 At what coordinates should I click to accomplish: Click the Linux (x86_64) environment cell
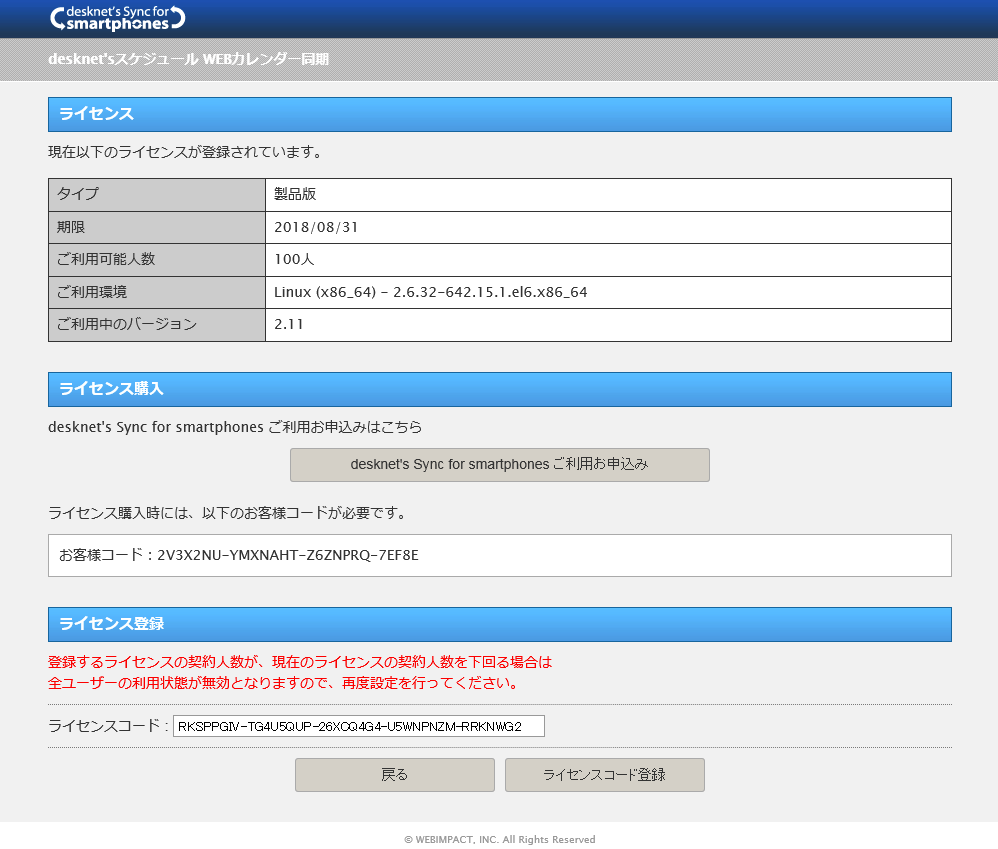coord(608,292)
